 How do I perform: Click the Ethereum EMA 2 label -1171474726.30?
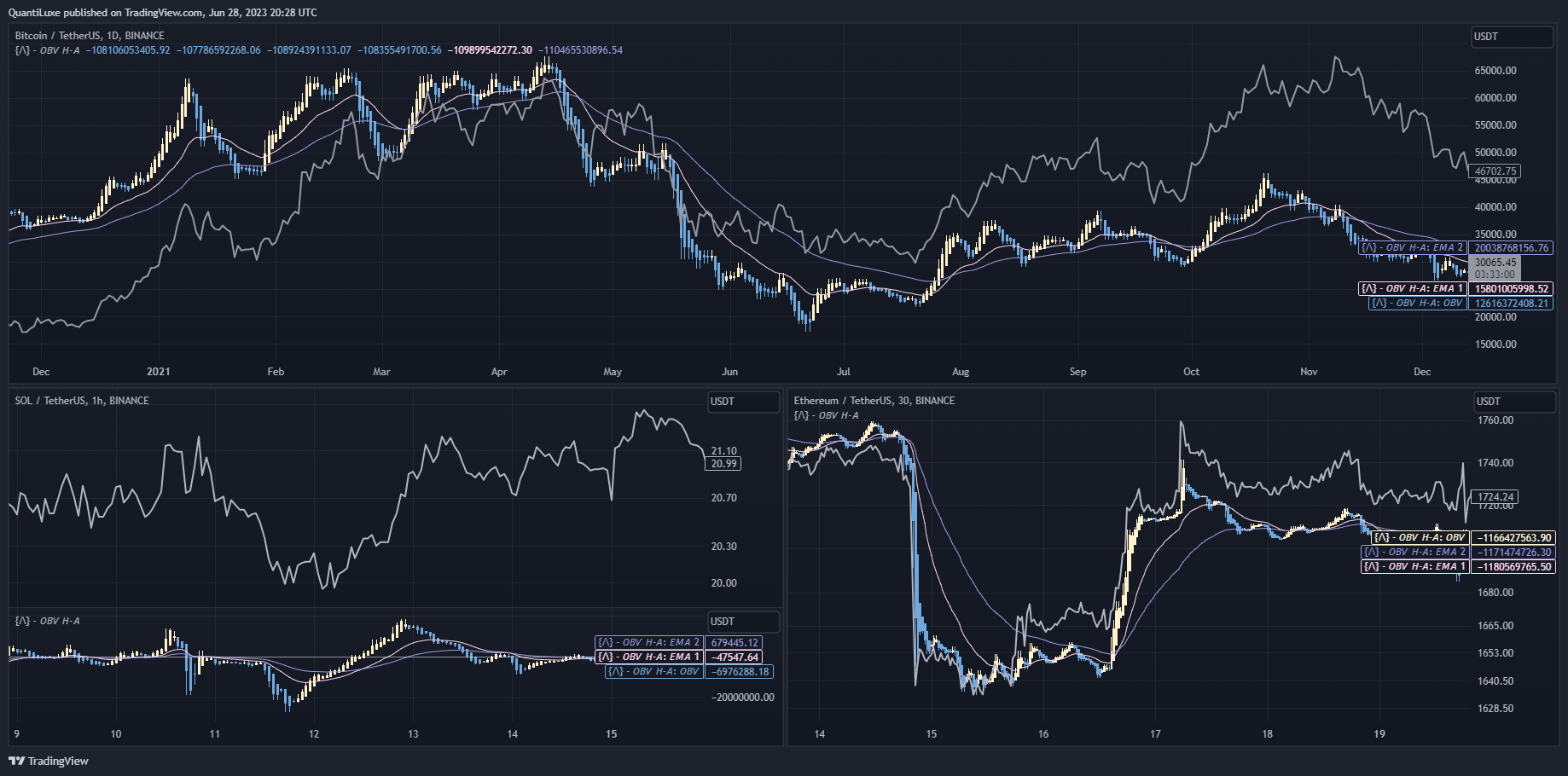[1458, 553]
